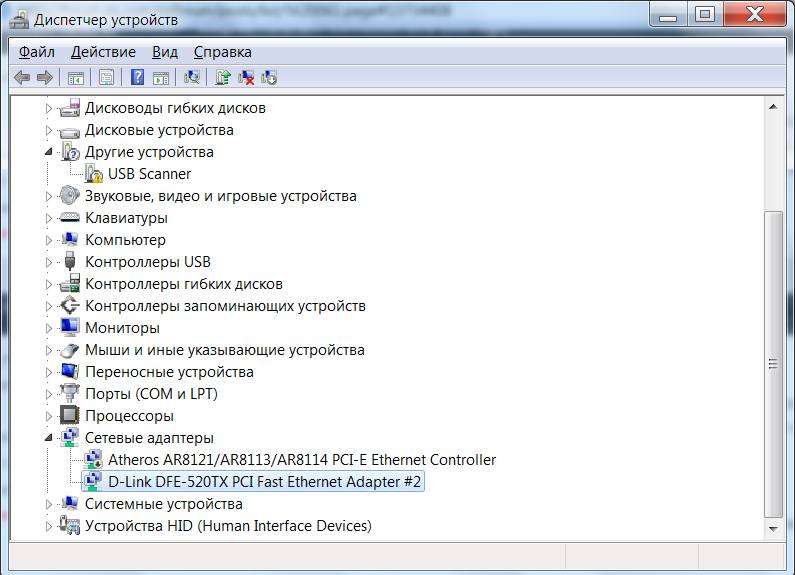795x575 pixels.
Task: Collapse Другие устройства node
Action: [x=49, y=152]
